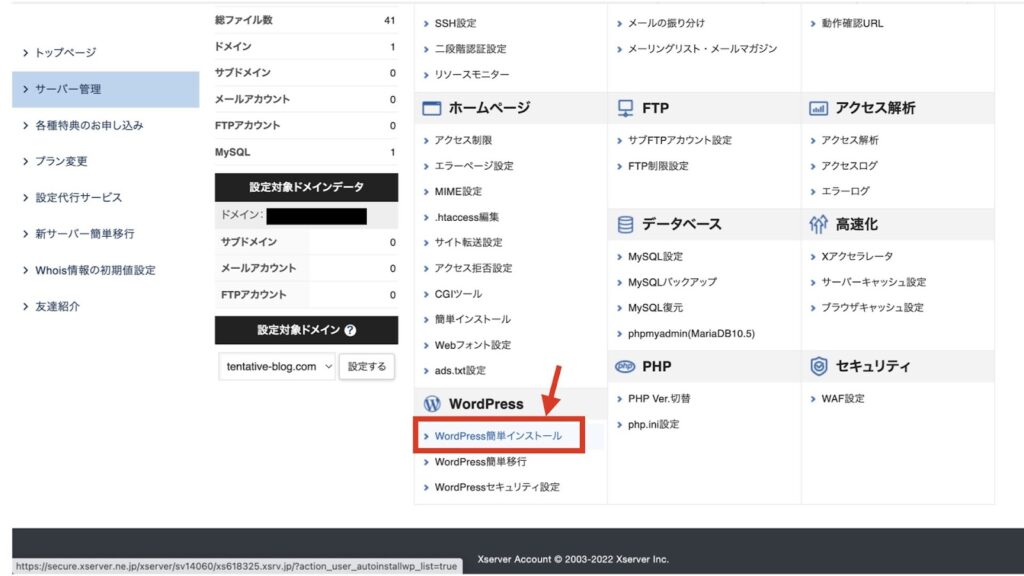This screenshot has width=1024, height=576.
Task: Open phpmyadmin(MariaDB10.5) link
Action: point(691,334)
